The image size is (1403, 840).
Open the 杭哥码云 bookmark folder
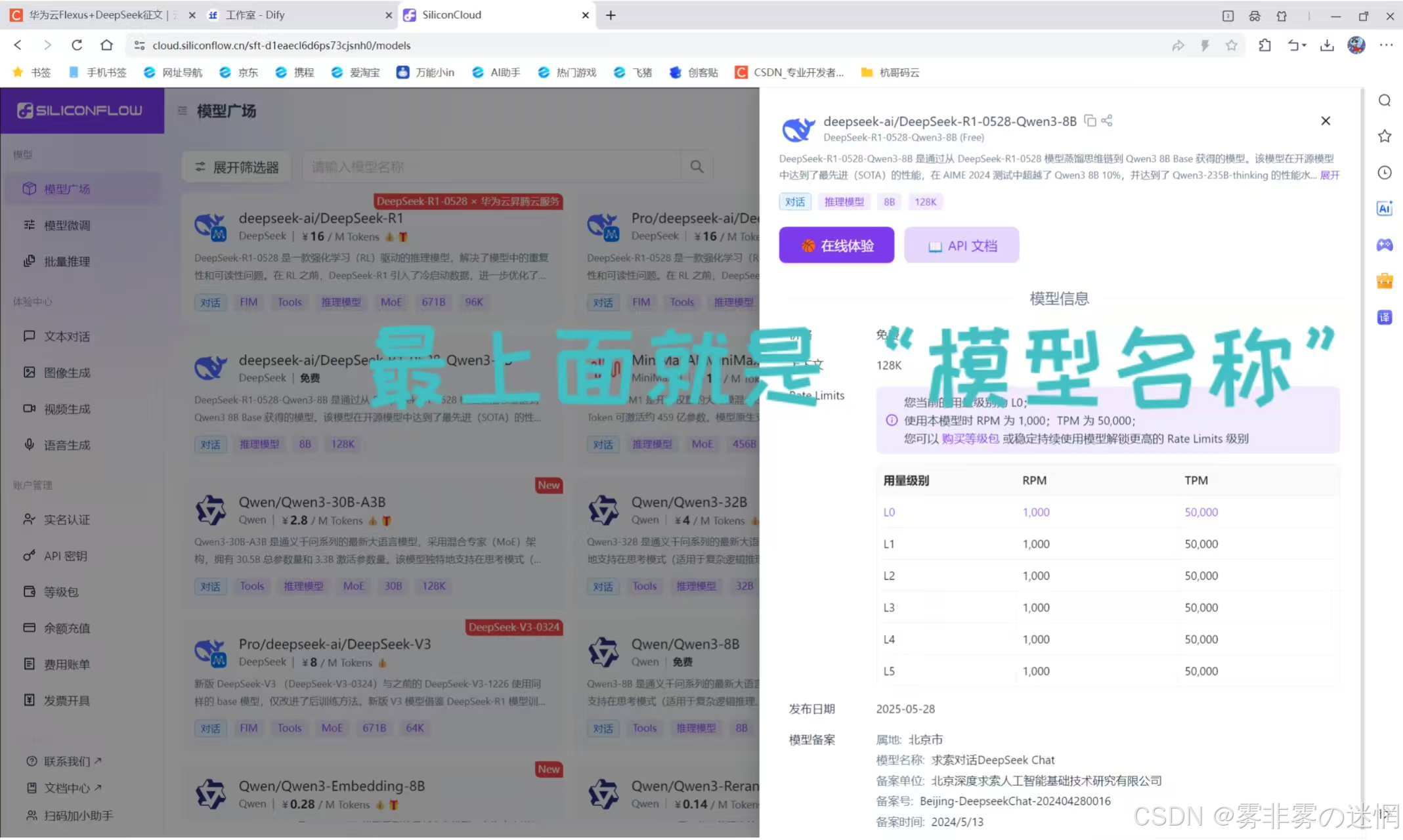890,72
